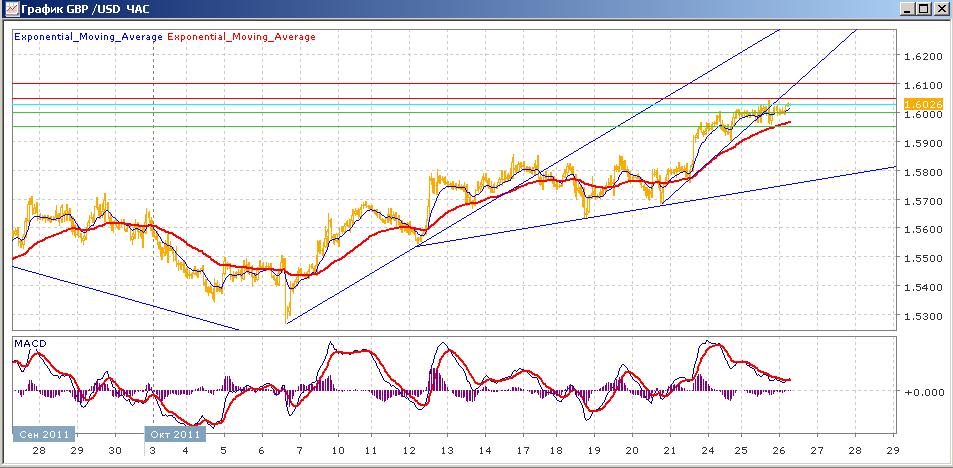Click the date label 28 under Сен 2011

39,450
